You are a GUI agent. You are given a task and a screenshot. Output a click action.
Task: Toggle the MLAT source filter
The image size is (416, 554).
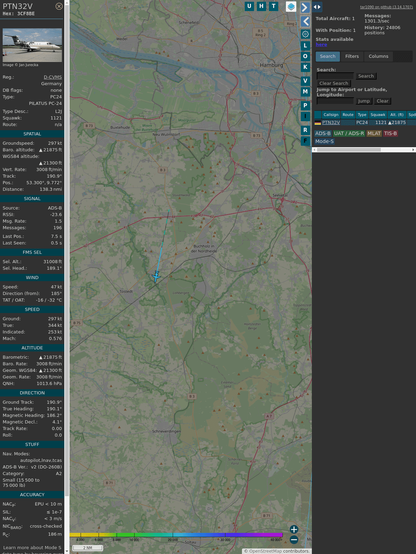374,133
